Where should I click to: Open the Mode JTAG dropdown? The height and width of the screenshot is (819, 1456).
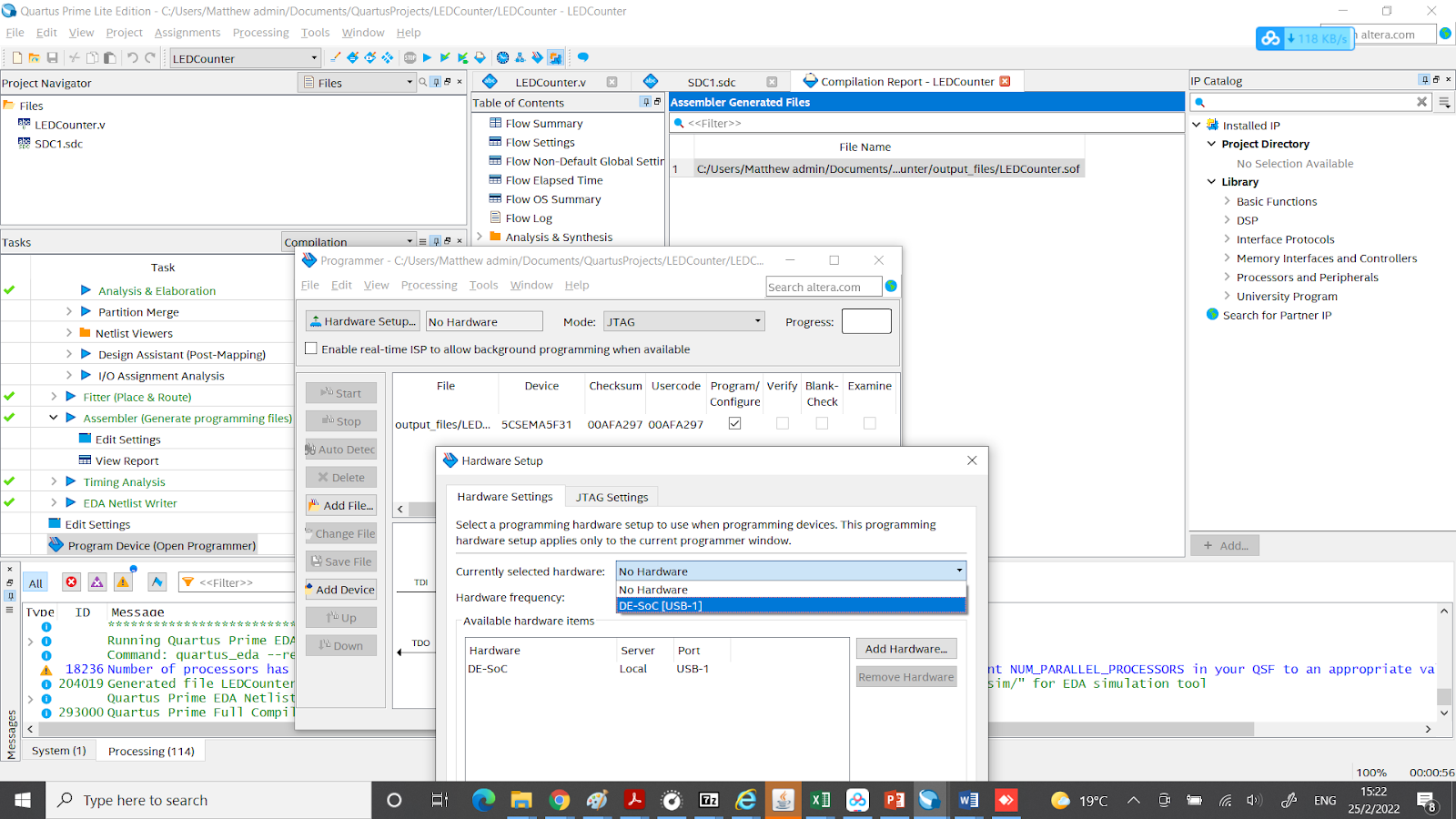click(x=683, y=321)
